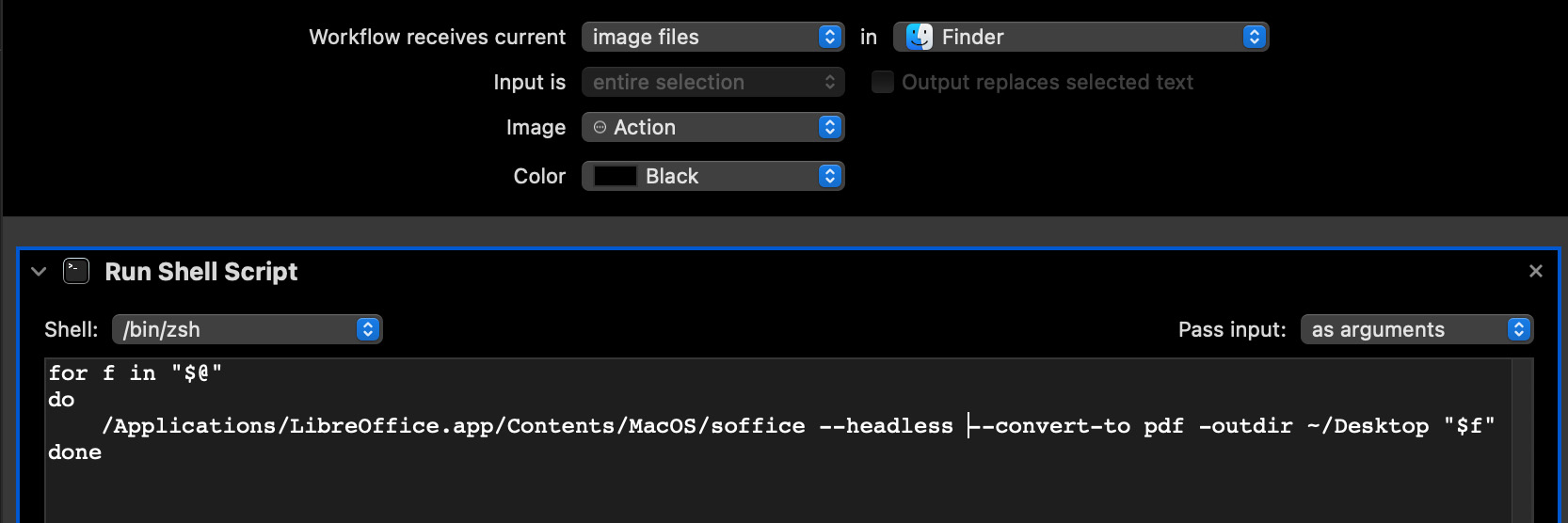Toggle Output replaces selected text checkbox
The height and width of the screenshot is (523, 1568).
(882, 83)
